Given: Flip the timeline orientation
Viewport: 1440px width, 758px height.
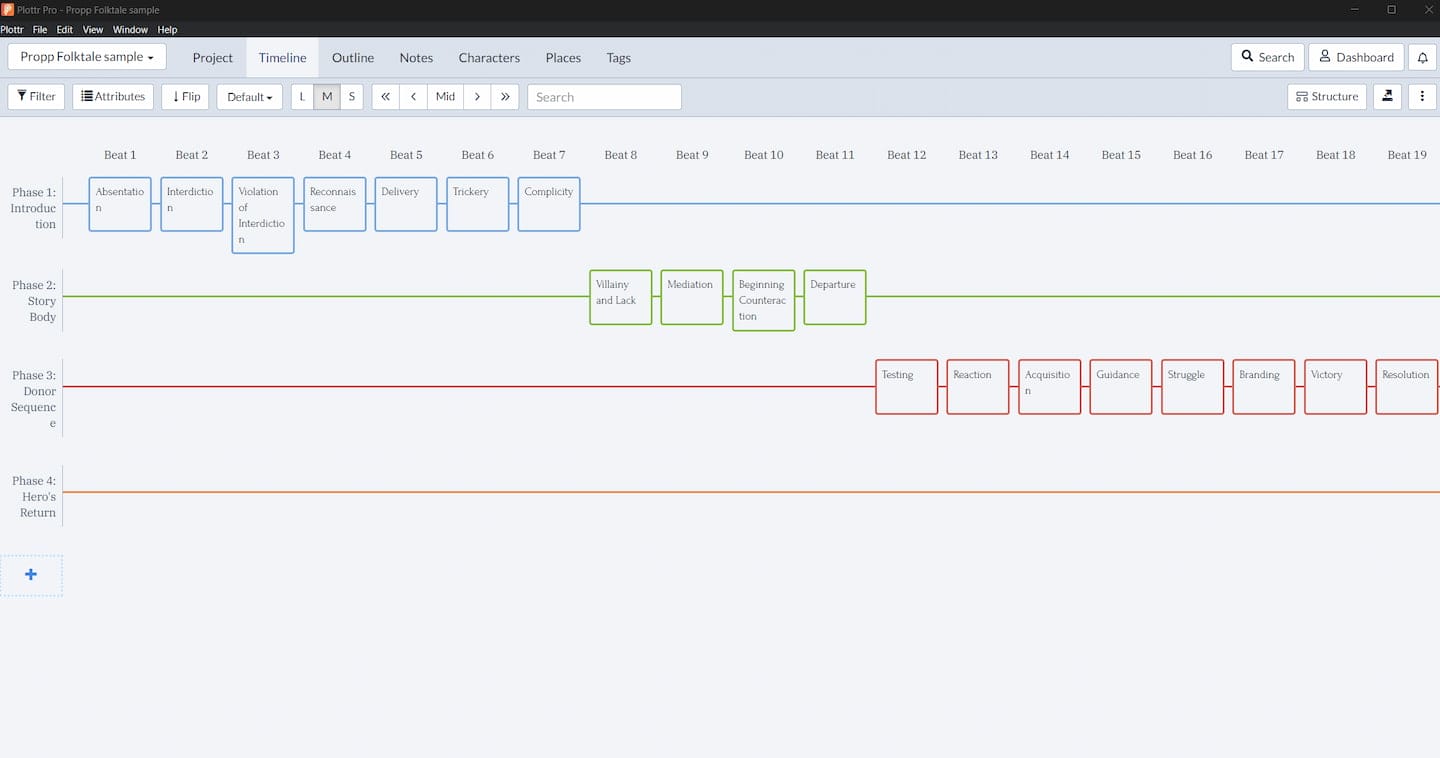Looking at the screenshot, I should 184,96.
